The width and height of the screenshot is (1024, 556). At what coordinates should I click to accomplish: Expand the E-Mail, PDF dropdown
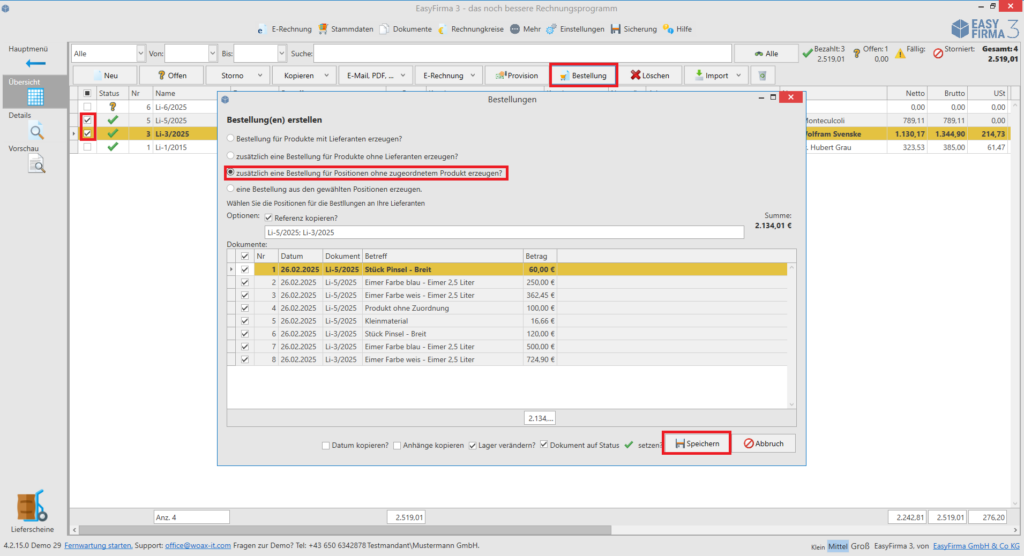point(403,76)
